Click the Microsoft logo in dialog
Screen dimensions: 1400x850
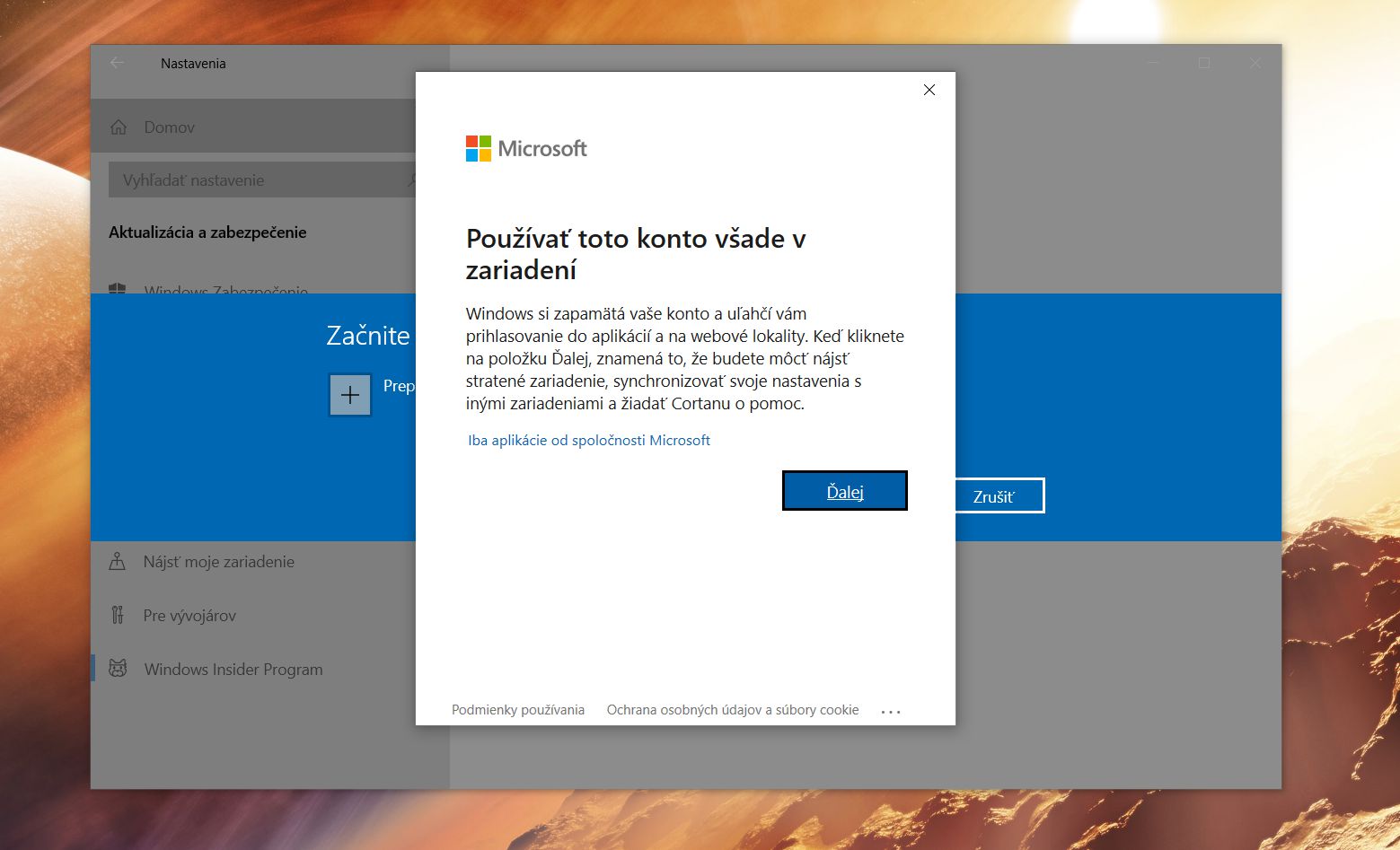click(526, 149)
